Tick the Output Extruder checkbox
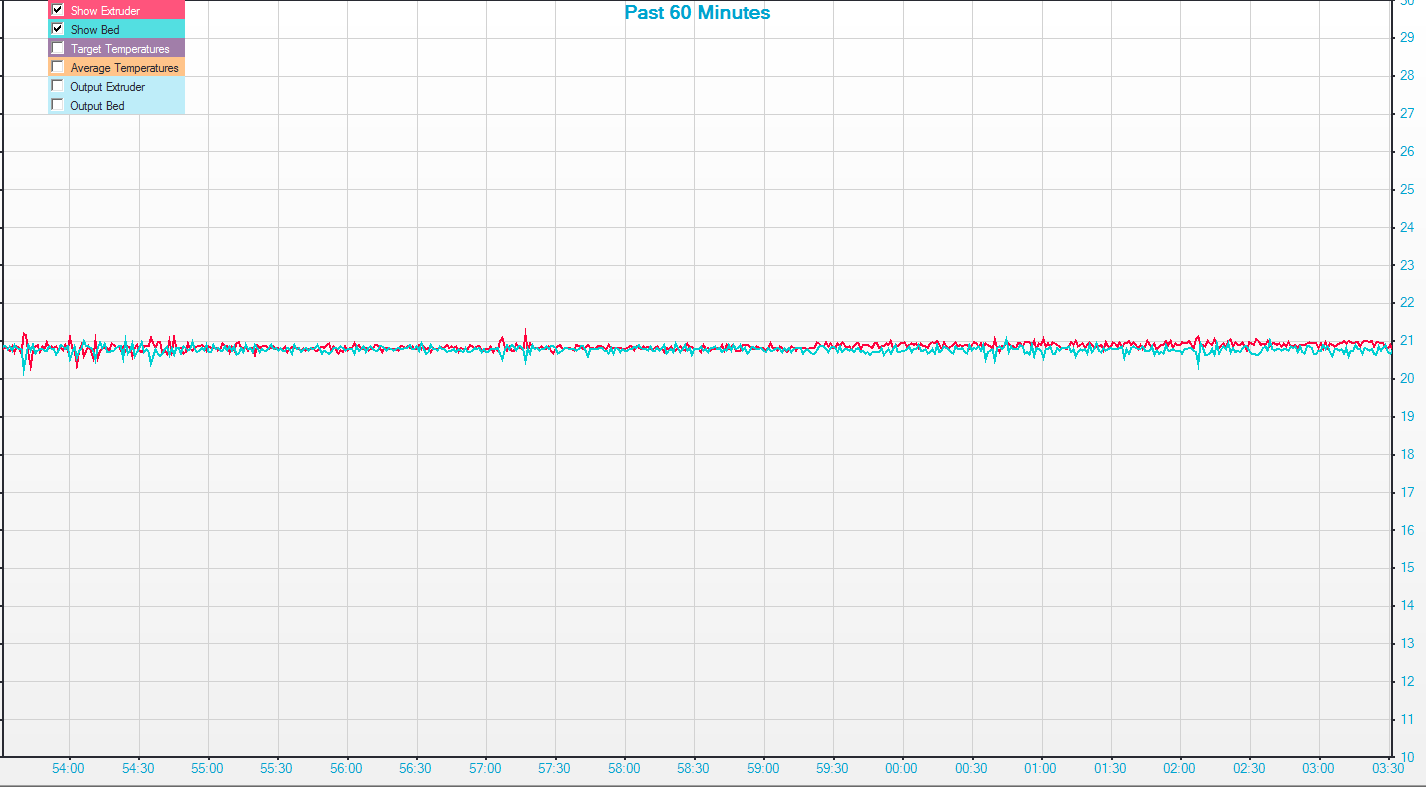Screen dimensions: 1426x787 (58, 86)
